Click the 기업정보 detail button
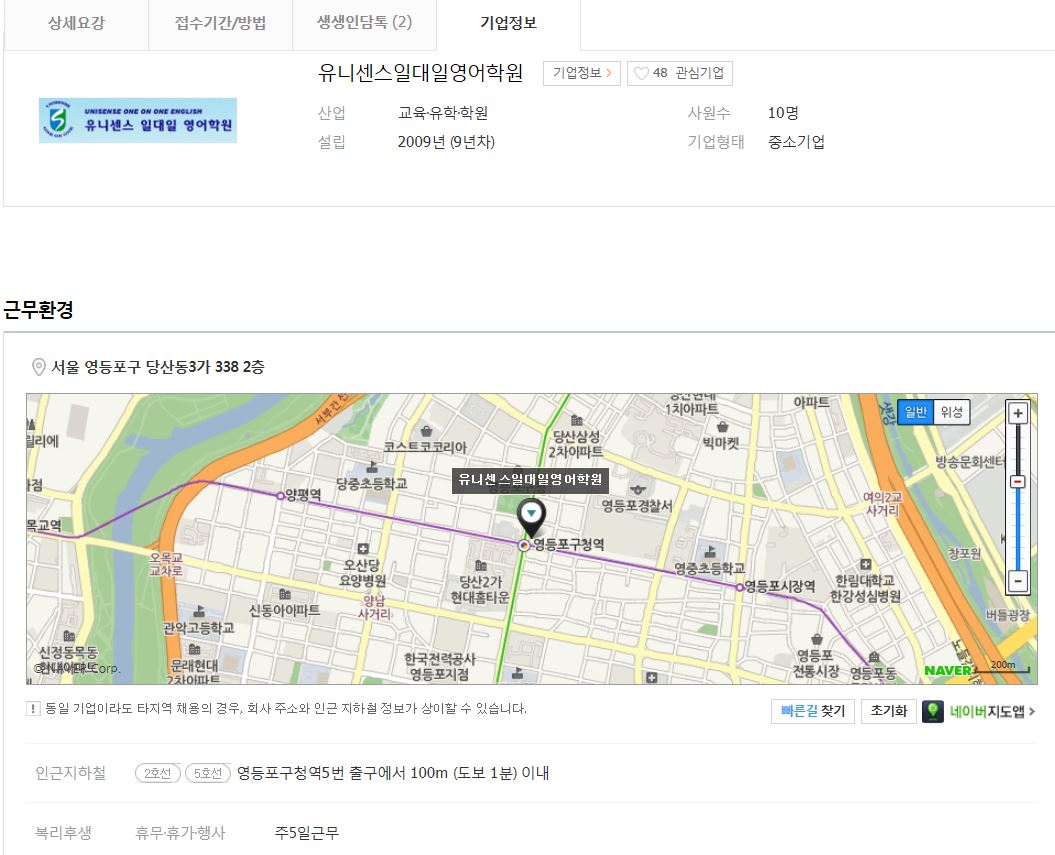Image resolution: width=1055 pixels, height=855 pixels. [582, 73]
